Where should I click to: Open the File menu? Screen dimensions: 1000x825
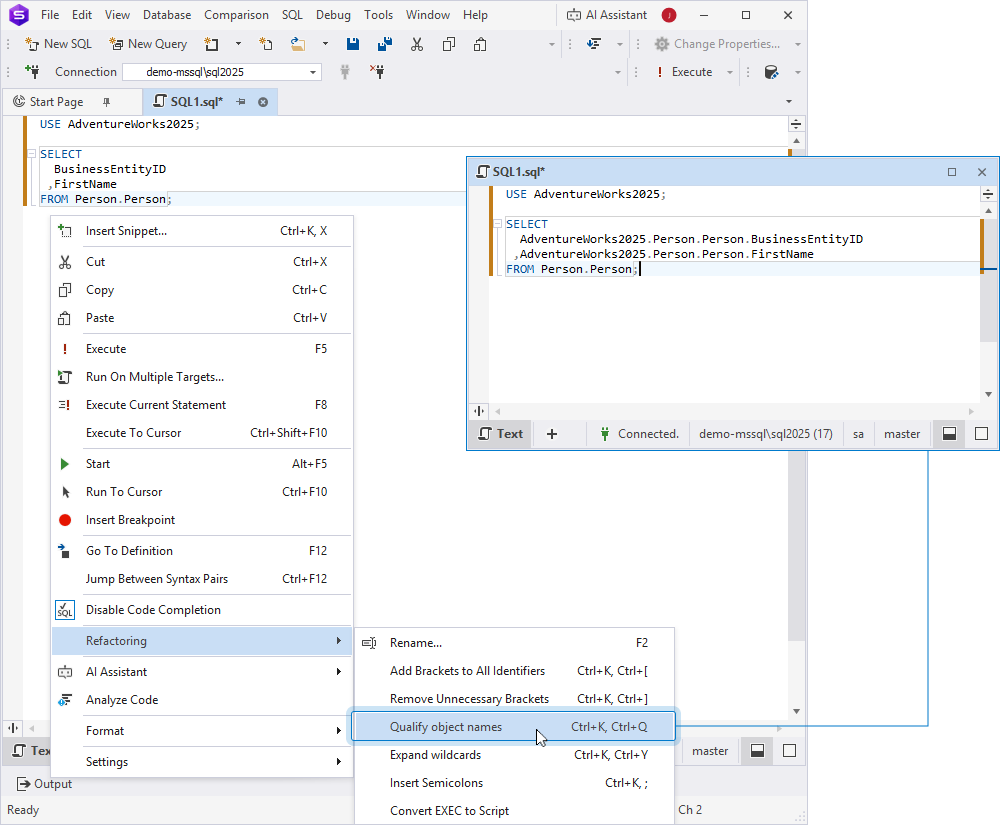pyautogui.click(x=50, y=15)
